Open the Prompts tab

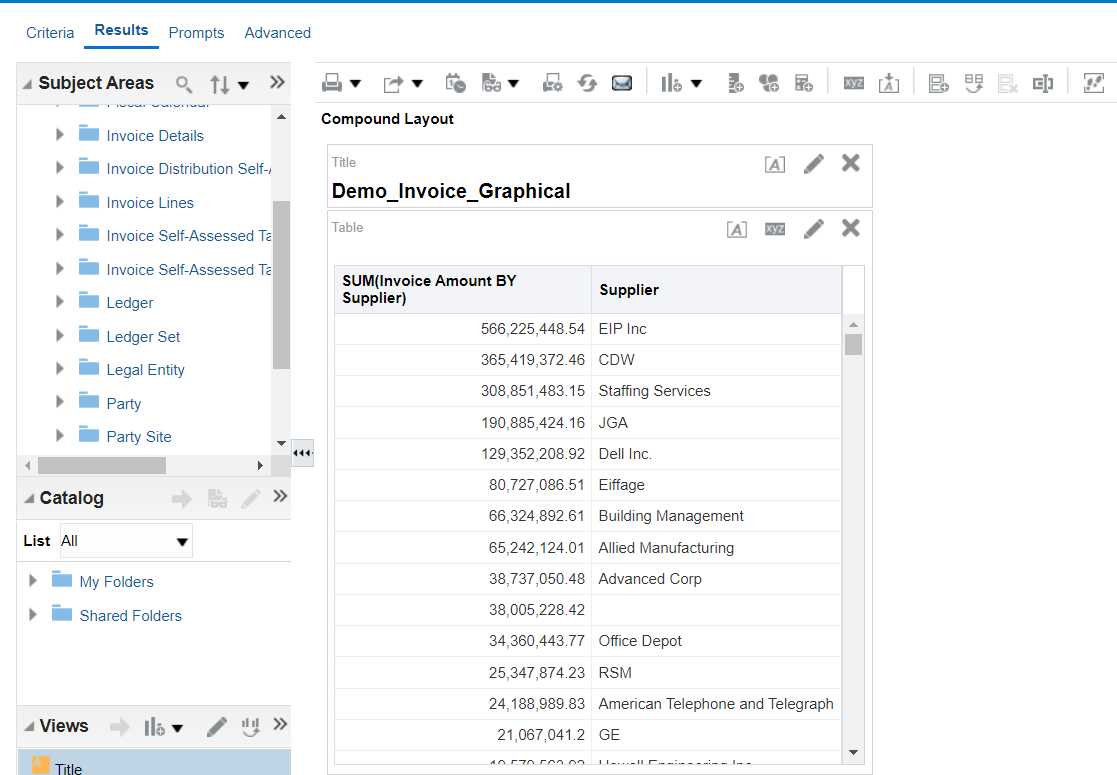[196, 33]
